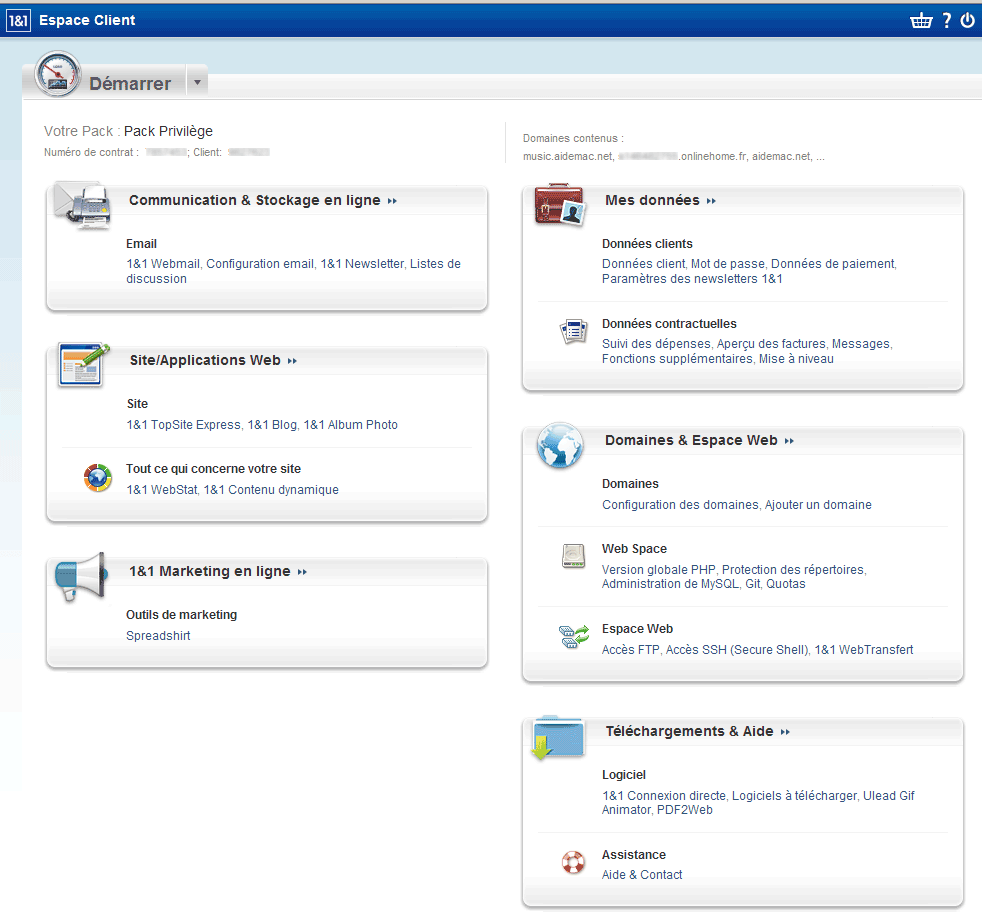Expand Mes données double arrows
The height and width of the screenshot is (921, 982).
click(x=711, y=201)
